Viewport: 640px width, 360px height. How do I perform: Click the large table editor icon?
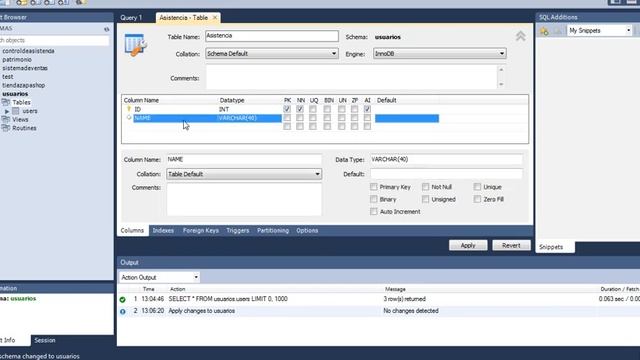(136, 45)
